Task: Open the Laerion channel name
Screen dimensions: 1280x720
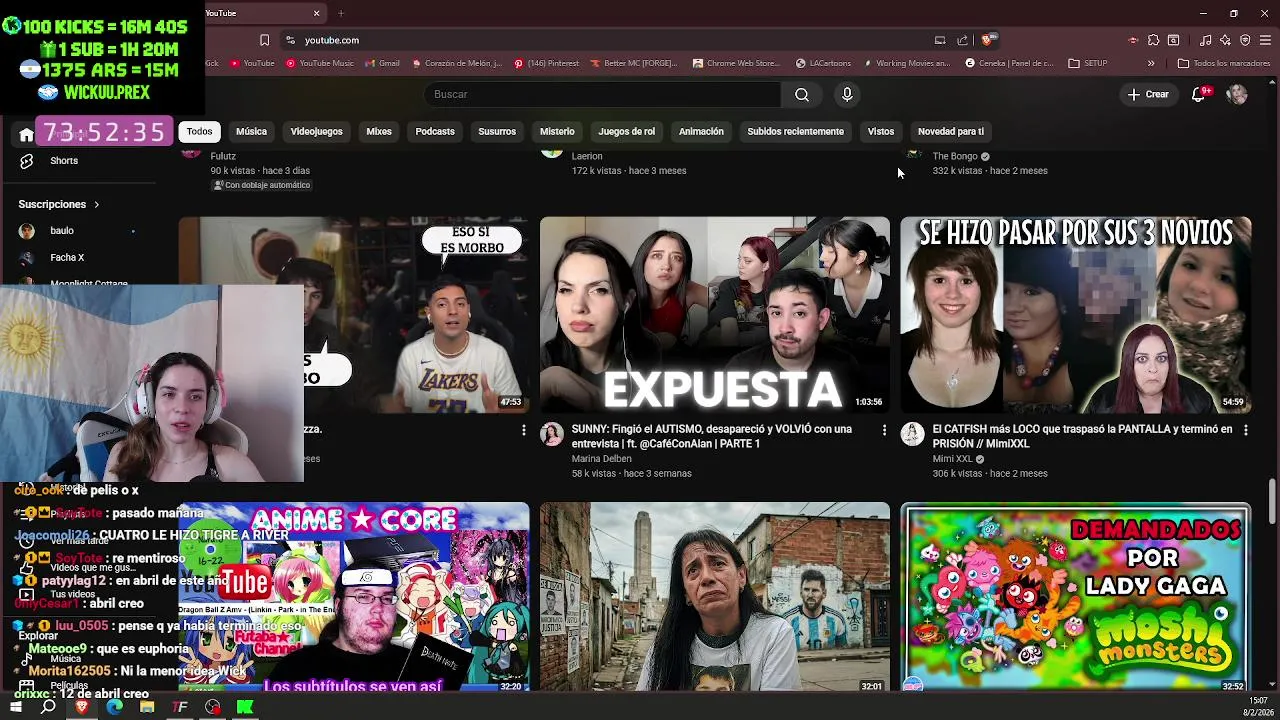Action: [x=587, y=156]
